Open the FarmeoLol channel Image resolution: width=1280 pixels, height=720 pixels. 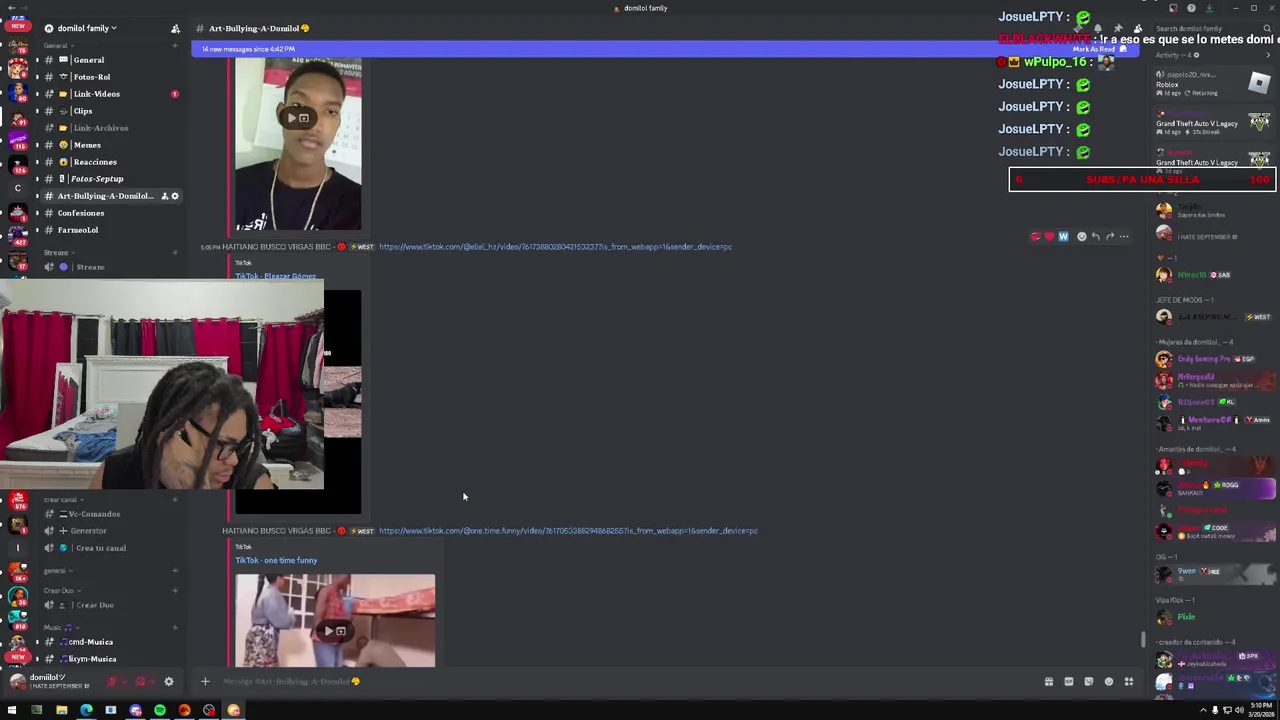pyautogui.click(x=108, y=230)
